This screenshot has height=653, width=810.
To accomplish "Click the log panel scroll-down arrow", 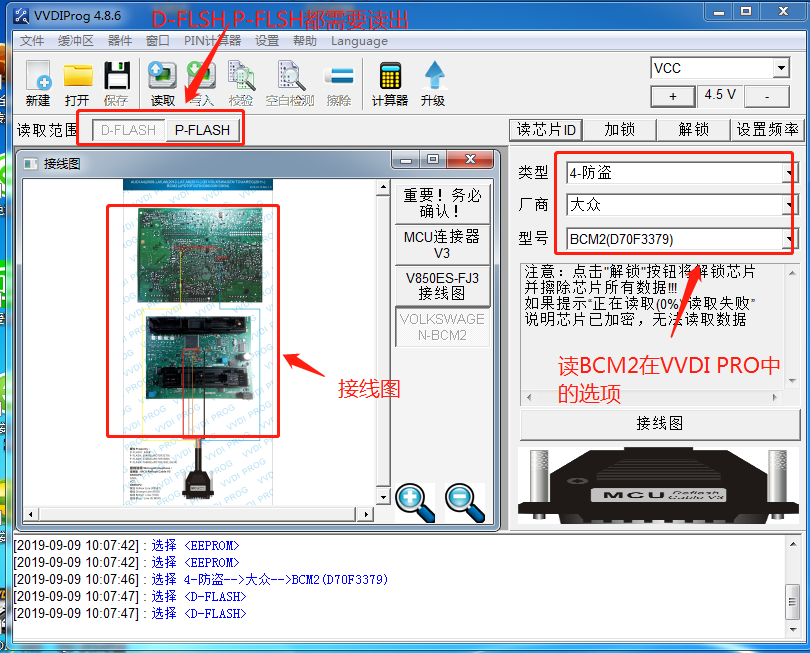I will tap(792, 630).
